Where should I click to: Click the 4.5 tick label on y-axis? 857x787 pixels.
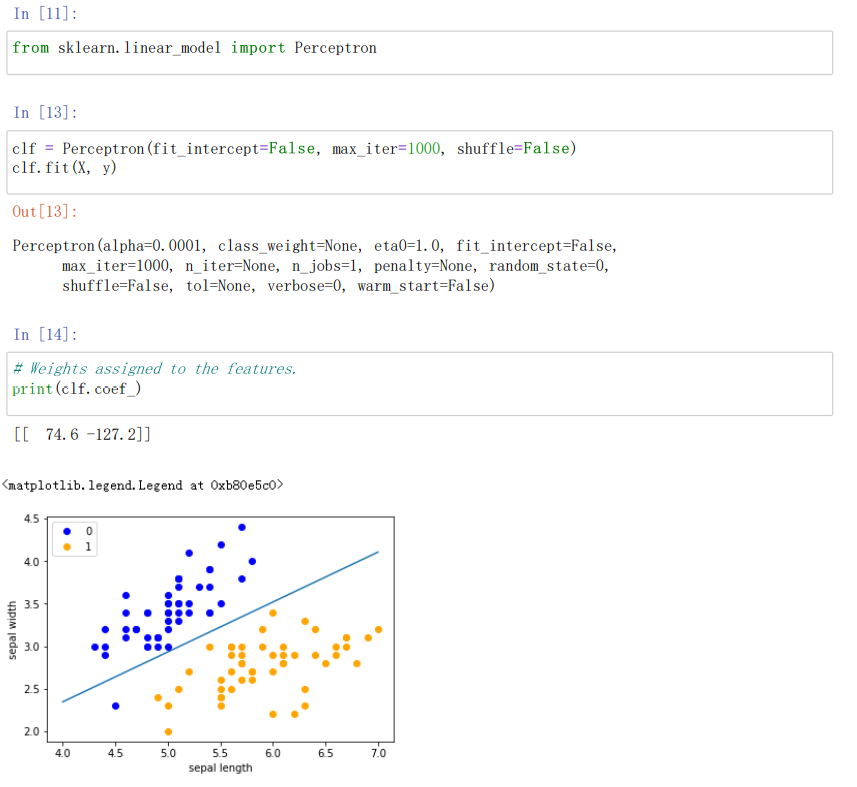pyautogui.click(x=31, y=519)
